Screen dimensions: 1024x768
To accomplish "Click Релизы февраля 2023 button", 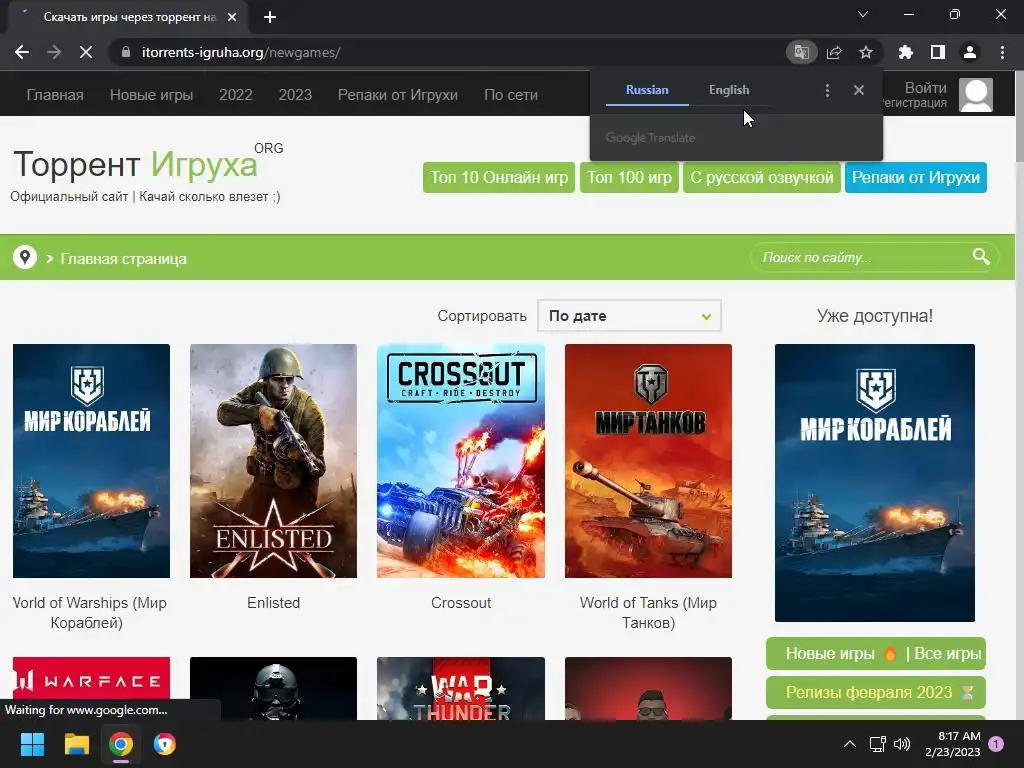I will pos(876,692).
